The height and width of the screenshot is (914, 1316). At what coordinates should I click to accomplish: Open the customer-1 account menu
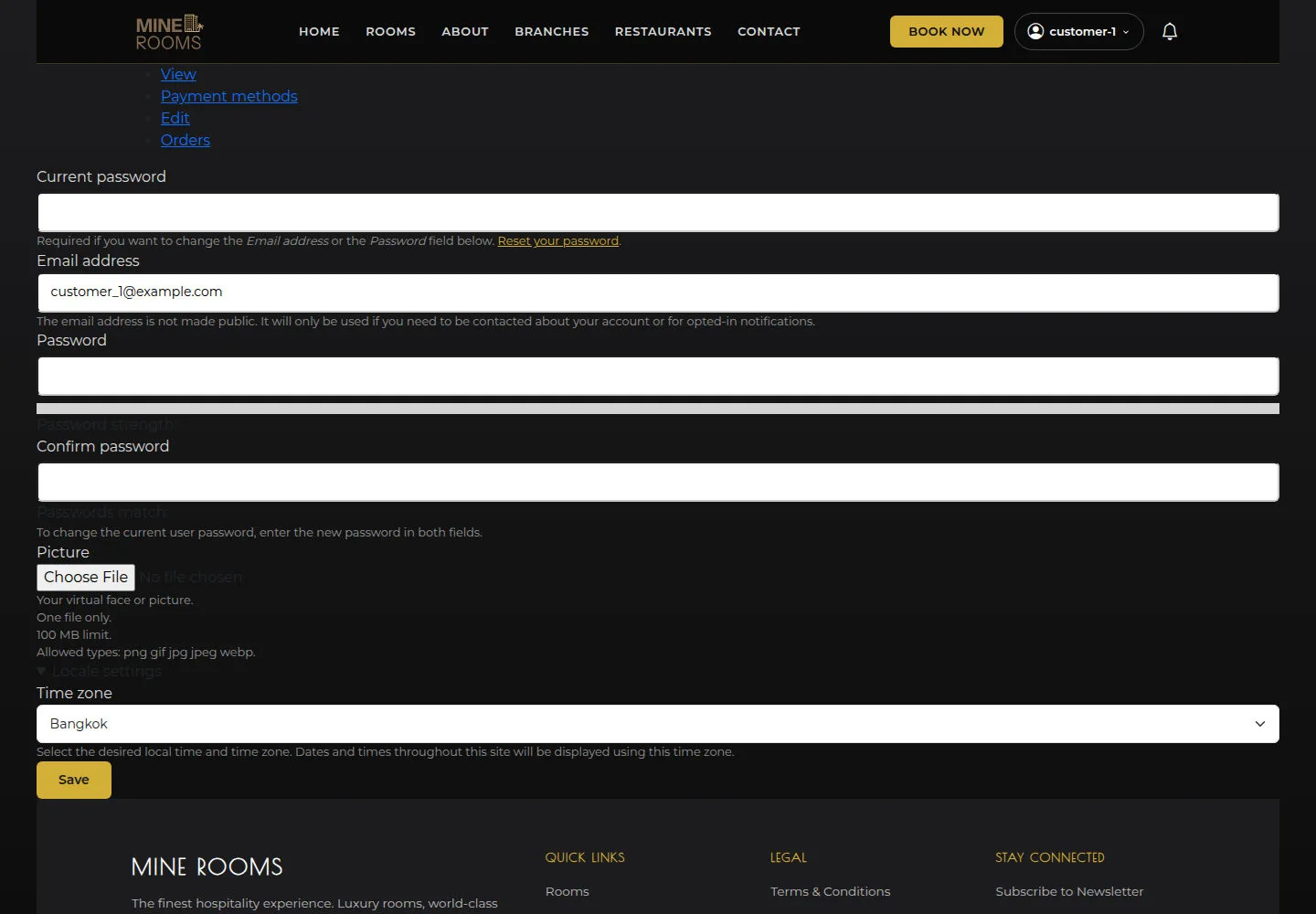coord(1078,32)
